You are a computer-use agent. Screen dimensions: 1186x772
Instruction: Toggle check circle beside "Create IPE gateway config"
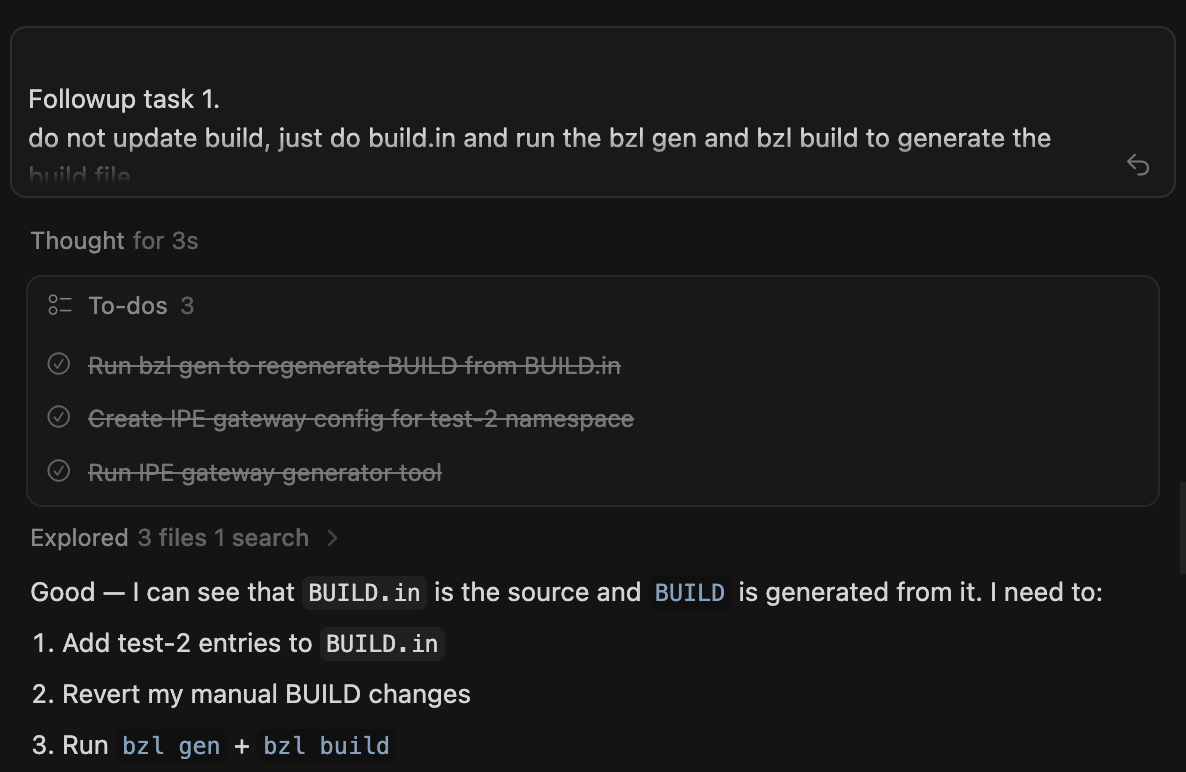59,417
